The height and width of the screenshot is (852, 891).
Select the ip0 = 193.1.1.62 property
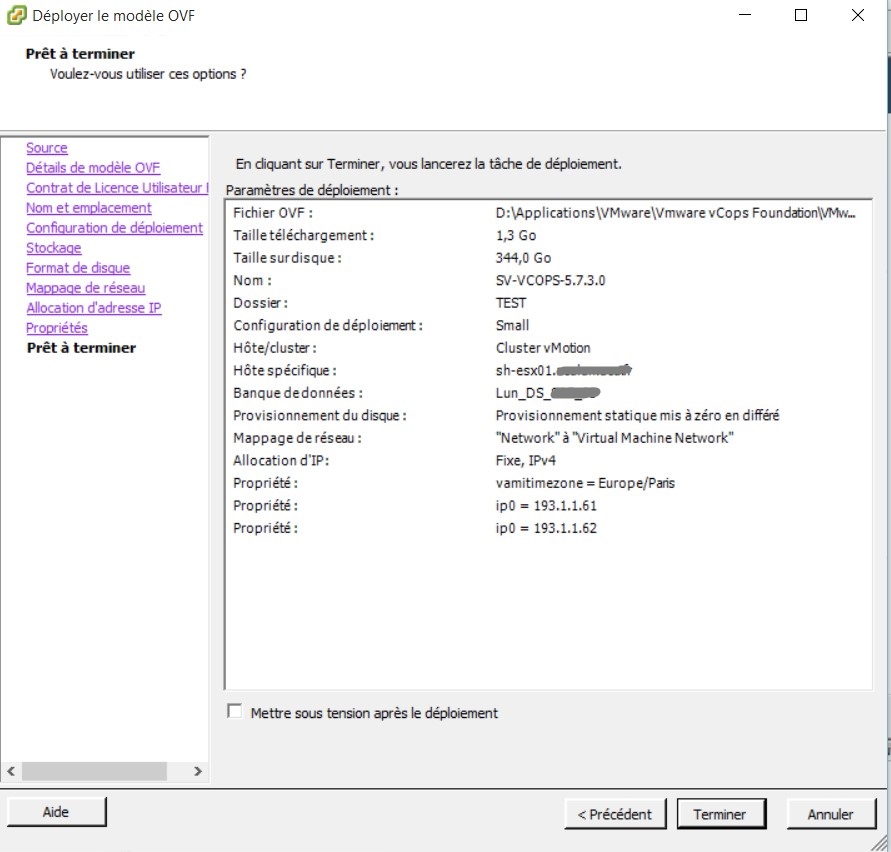click(x=546, y=528)
